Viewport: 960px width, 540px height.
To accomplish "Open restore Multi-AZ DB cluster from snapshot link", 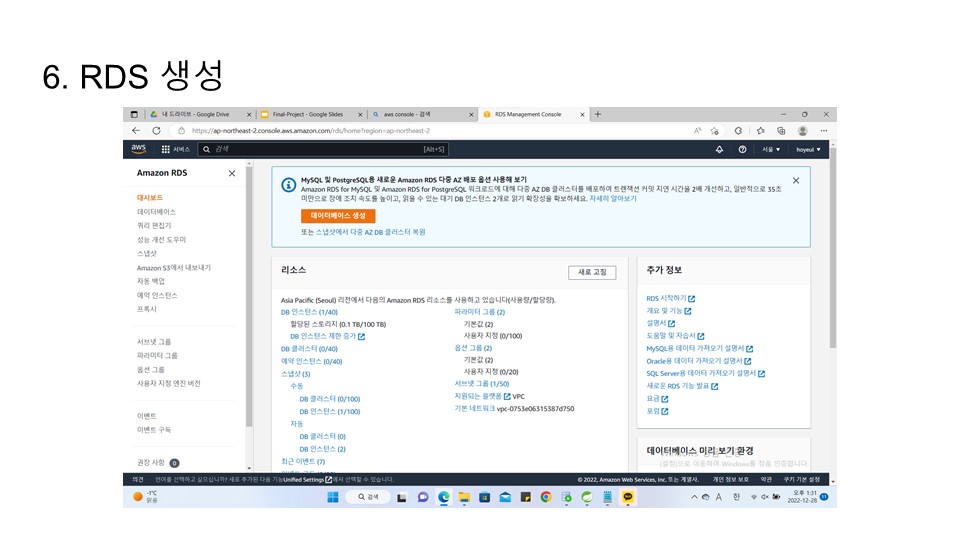I will coord(370,232).
